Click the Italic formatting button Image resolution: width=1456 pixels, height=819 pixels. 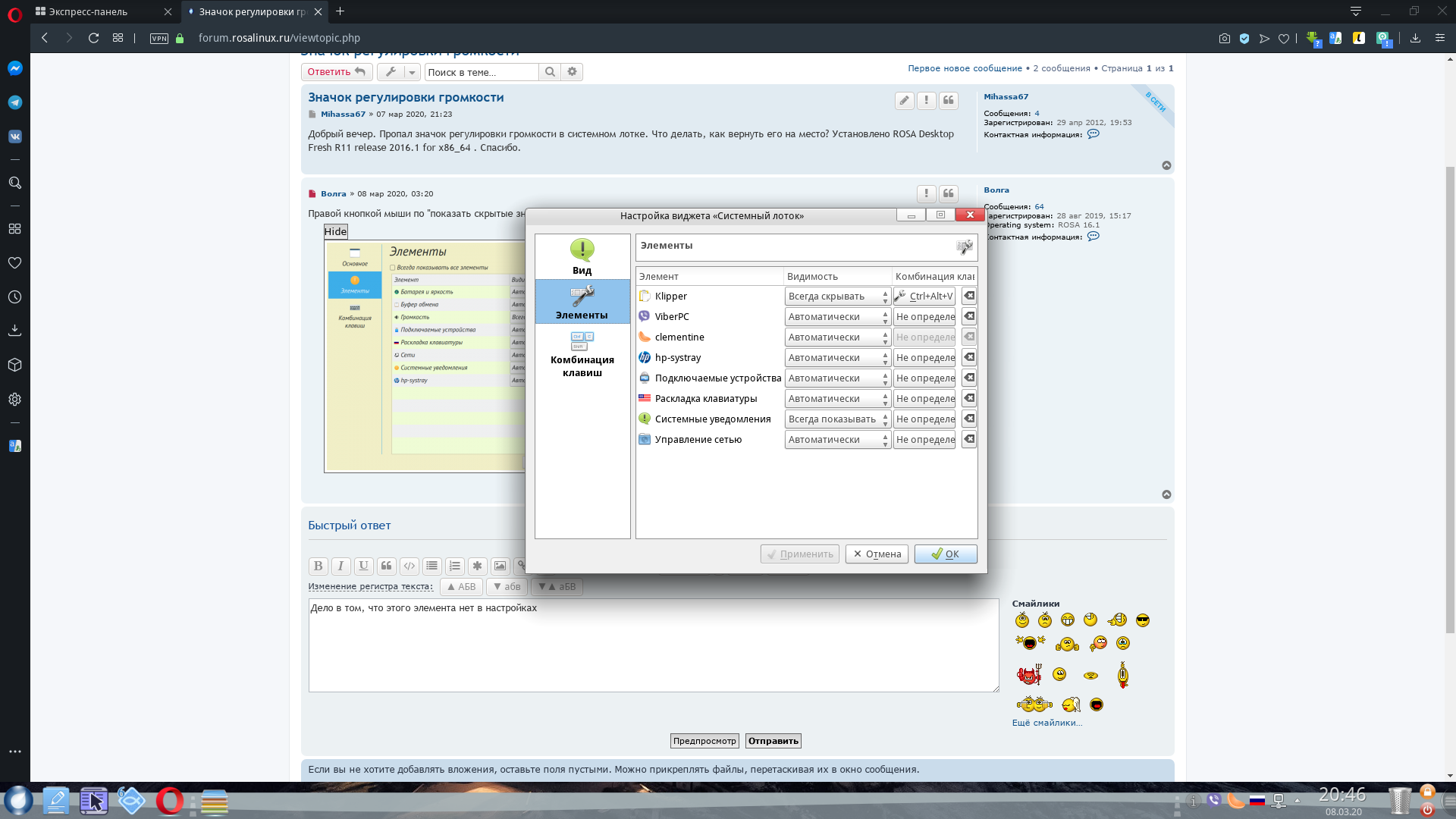[x=340, y=566]
